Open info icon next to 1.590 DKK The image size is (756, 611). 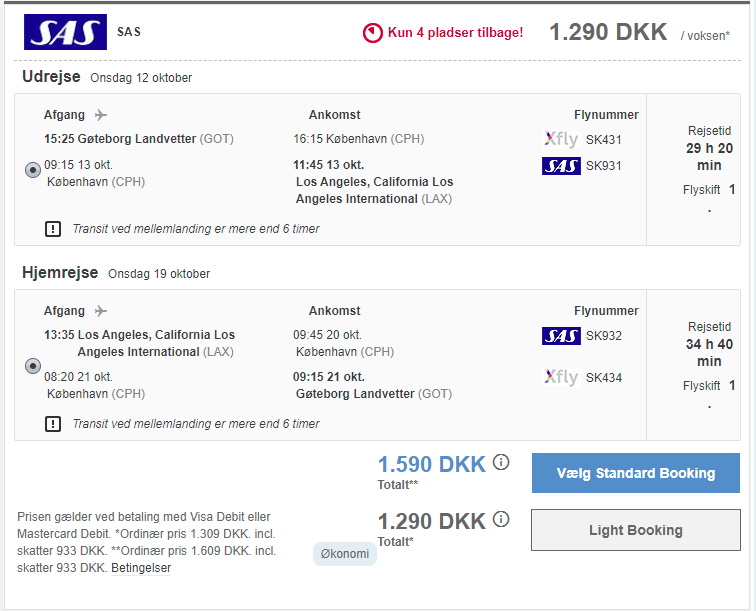click(501, 462)
